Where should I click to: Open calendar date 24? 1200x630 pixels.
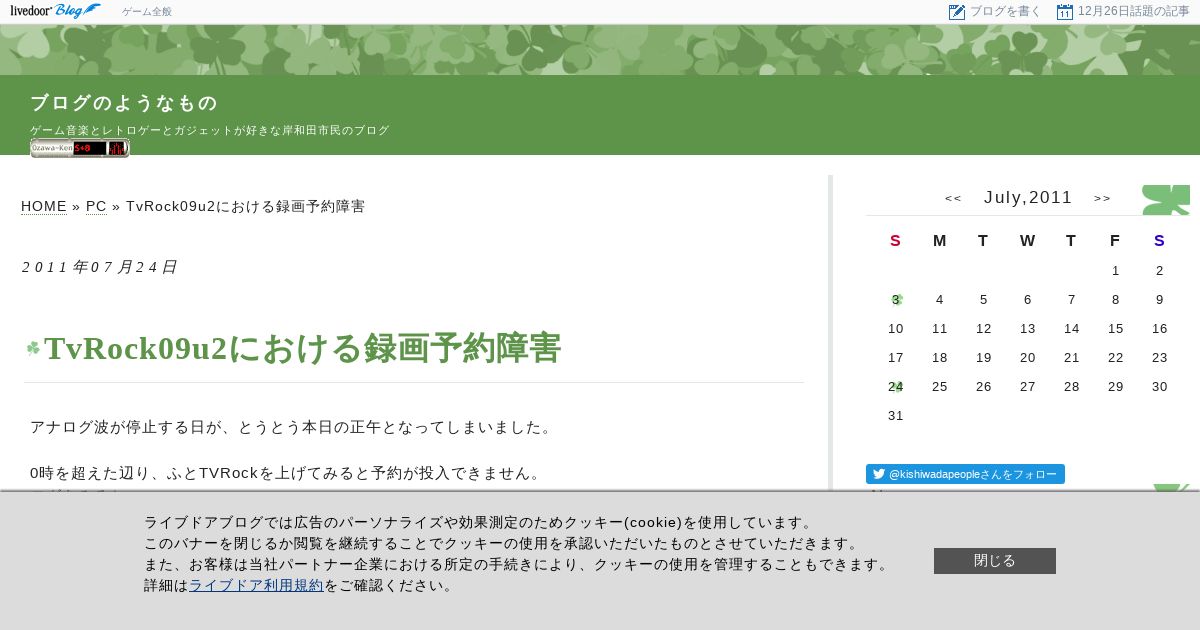pyautogui.click(x=896, y=386)
